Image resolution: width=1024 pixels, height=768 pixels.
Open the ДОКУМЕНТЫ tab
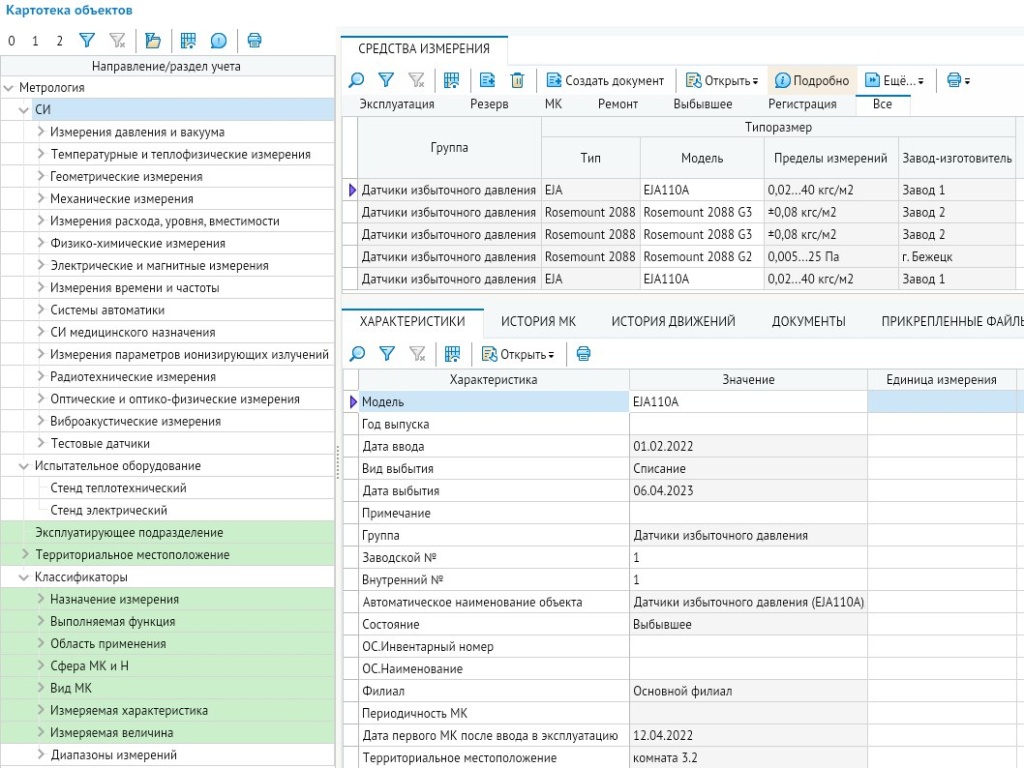pyautogui.click(x=808, y=321)
